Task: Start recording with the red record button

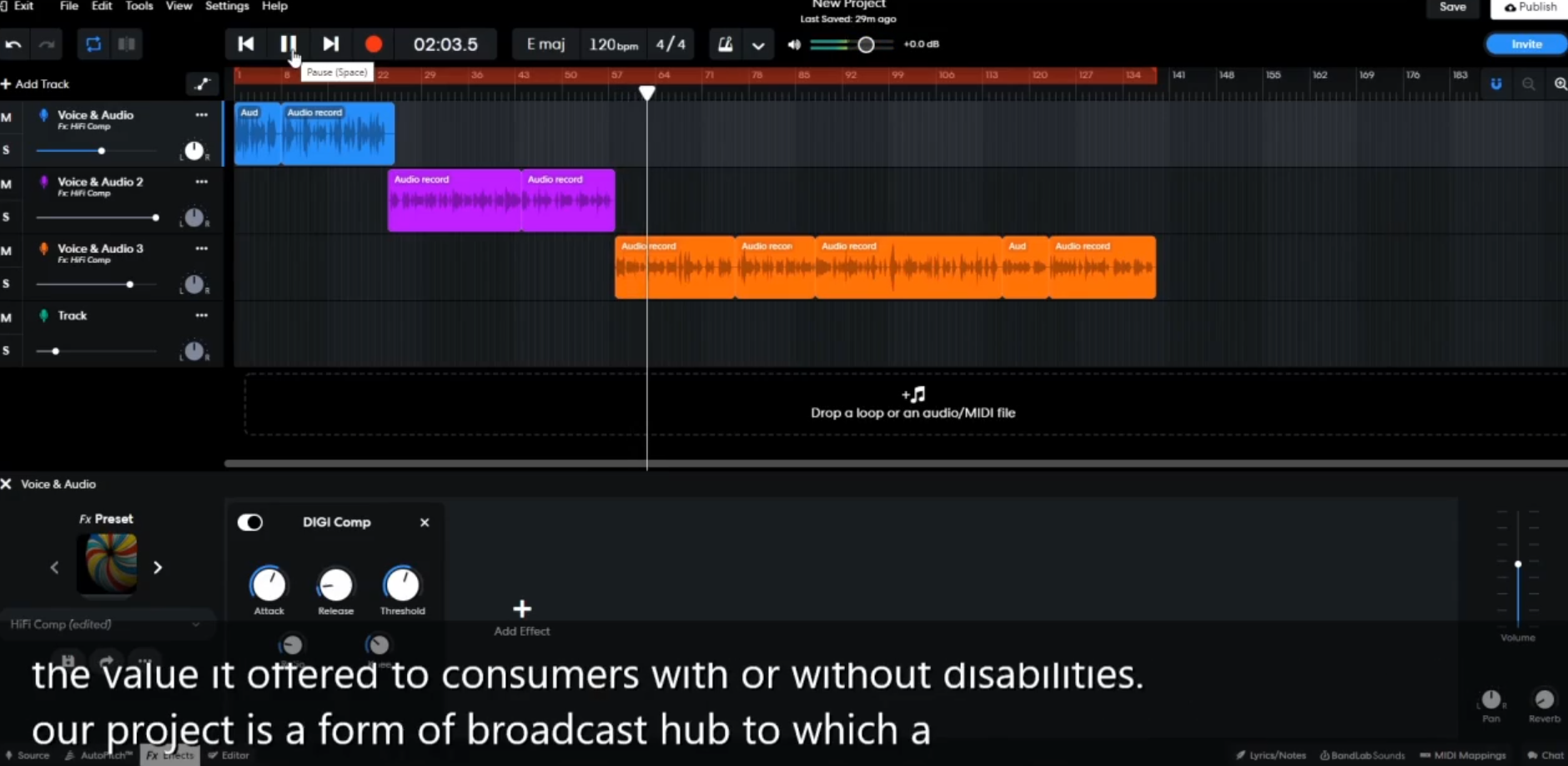Action: [x=374, y=44]
